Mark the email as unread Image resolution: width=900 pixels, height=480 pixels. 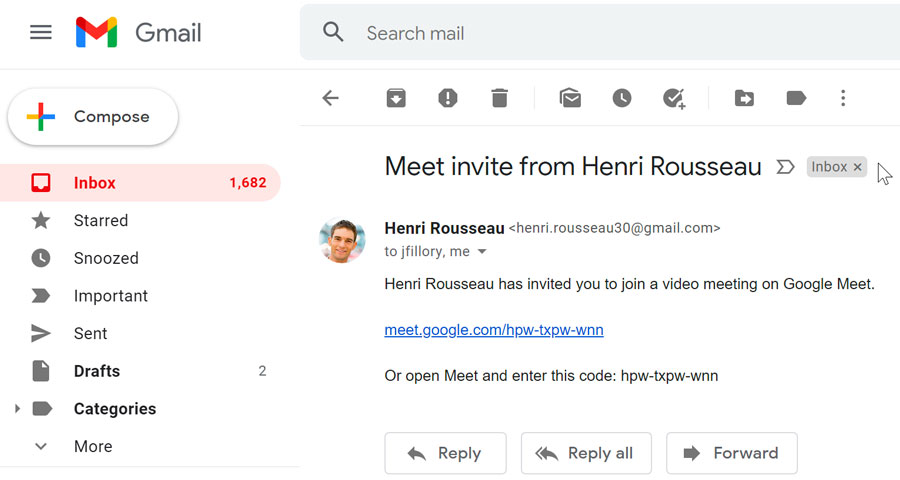570,98
